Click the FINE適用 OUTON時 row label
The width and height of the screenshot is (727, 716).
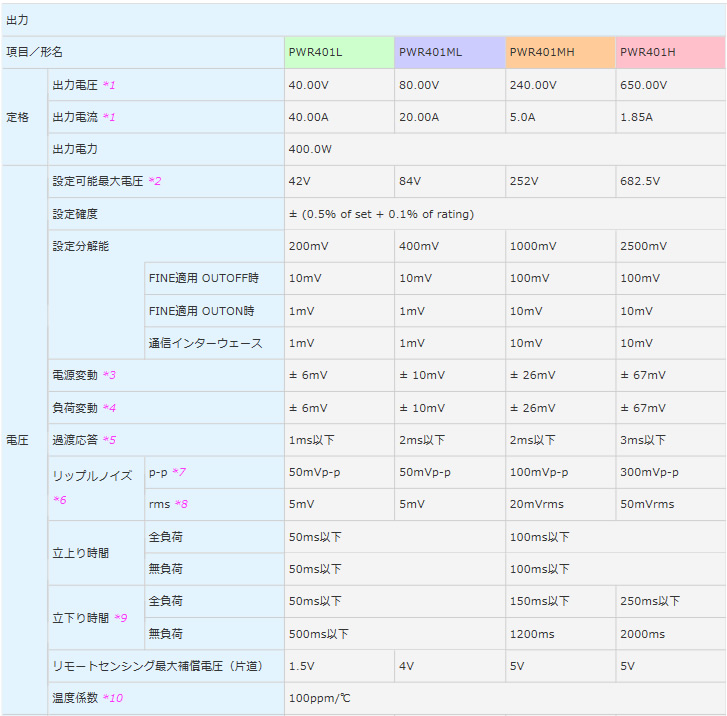pyautogui.click(x=214, y=311)
